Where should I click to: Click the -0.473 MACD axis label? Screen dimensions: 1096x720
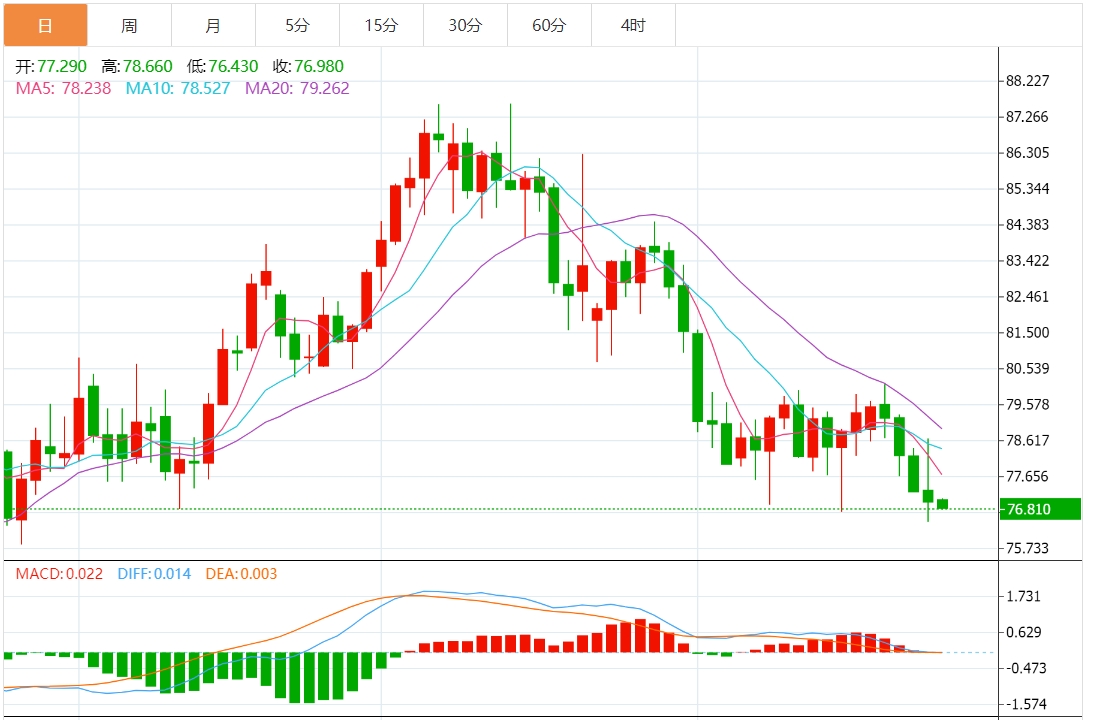pyautogui.click(x=1024, y=668)
